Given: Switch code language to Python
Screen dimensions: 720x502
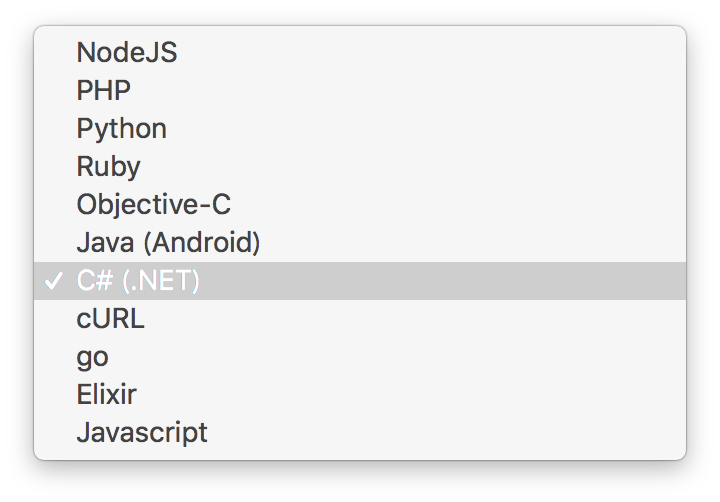Looking at the screenshot, I should [360, 129].
